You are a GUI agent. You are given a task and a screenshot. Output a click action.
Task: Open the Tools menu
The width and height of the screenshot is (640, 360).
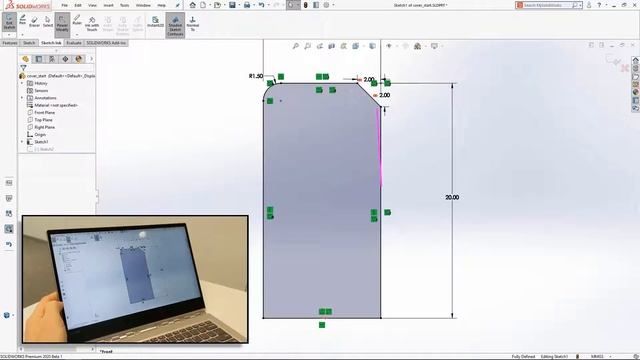click(x=124, y=5)
